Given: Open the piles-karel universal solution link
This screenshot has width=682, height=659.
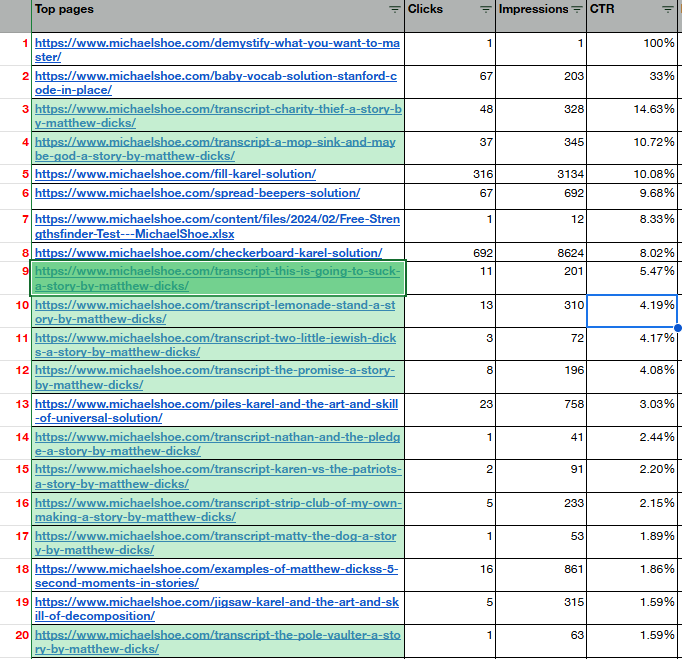Looking at the screenshot, I should tap(216, 411).
